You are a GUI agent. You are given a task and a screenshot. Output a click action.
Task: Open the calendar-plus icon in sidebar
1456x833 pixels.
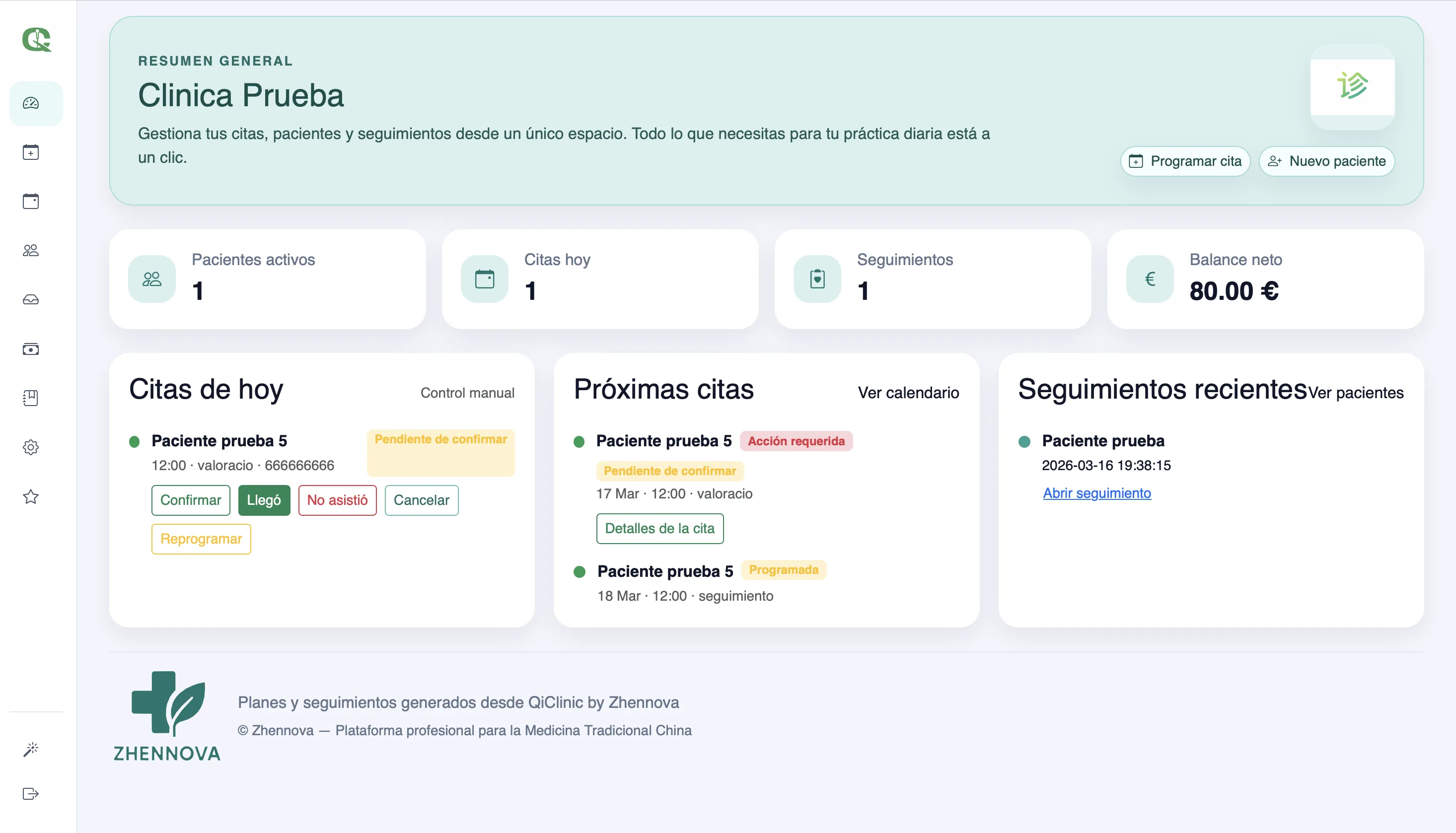[x=31, y=152]
